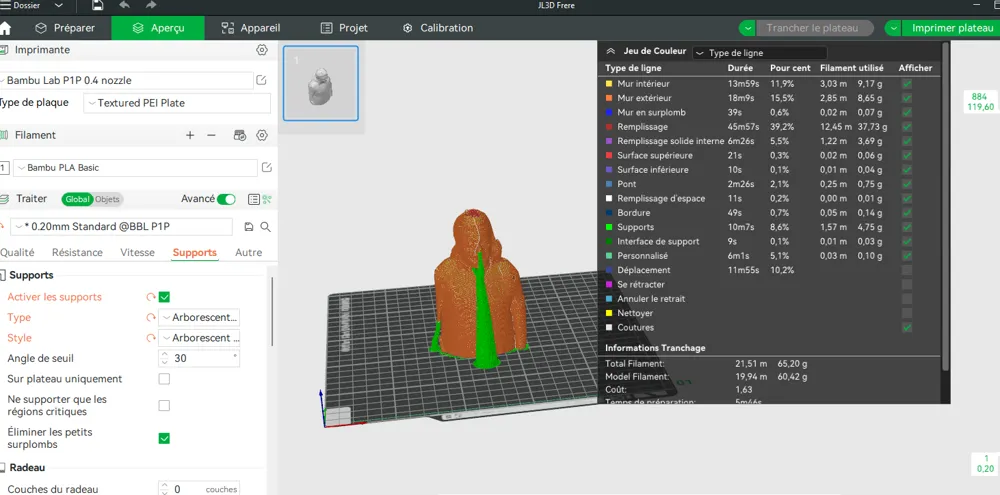Check Sur plateau uniquement checkbox
1000x495 pixels.
click(164, 379)
